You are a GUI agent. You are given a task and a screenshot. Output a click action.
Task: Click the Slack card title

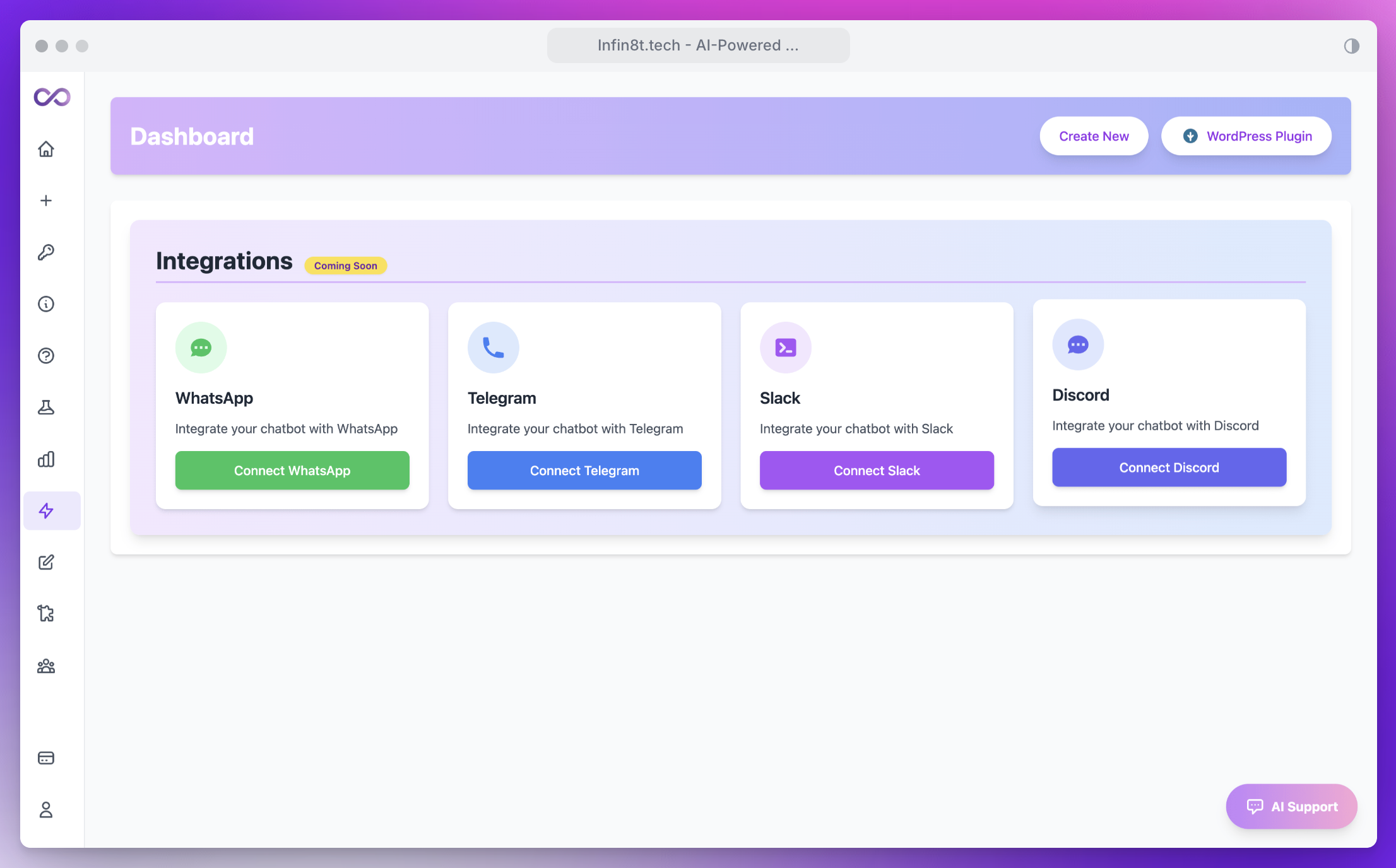coord(779,398)
